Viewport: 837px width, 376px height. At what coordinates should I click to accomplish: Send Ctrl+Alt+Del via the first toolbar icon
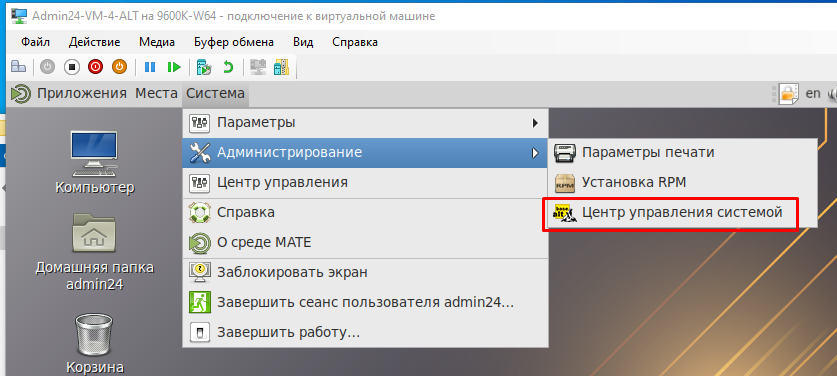click(19, 67)
